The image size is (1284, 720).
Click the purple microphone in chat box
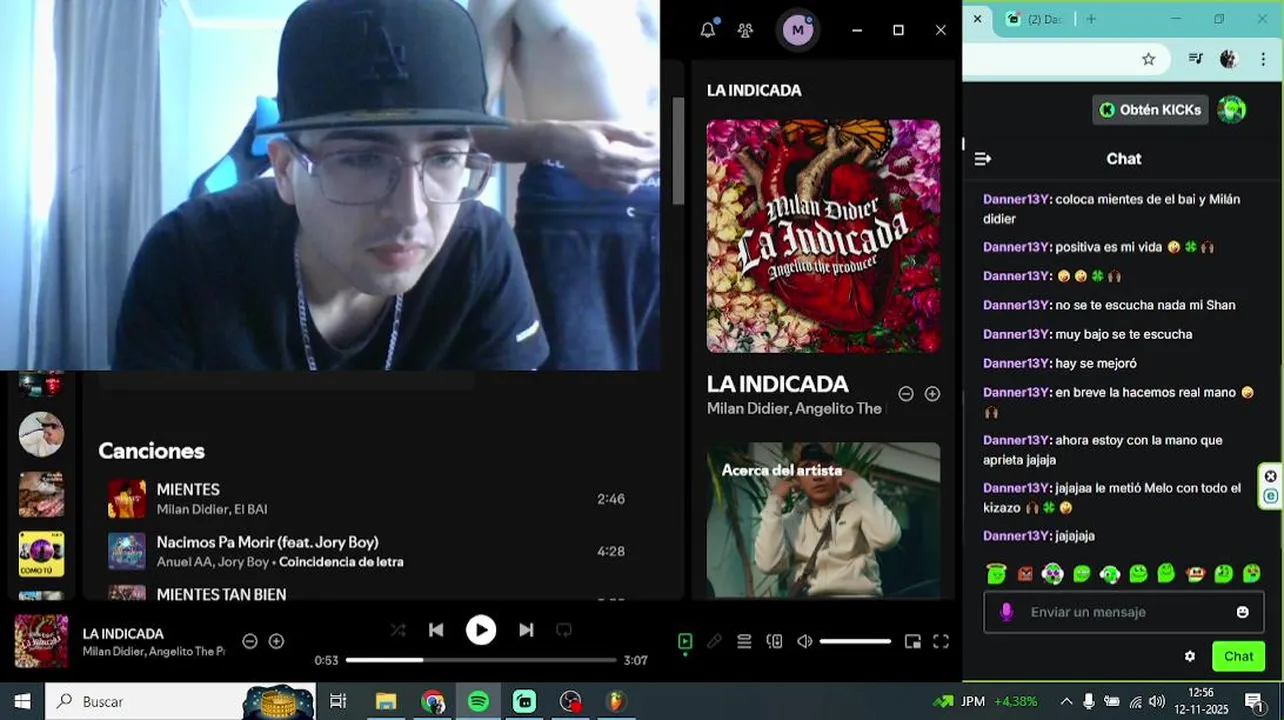pos(1006,612)
